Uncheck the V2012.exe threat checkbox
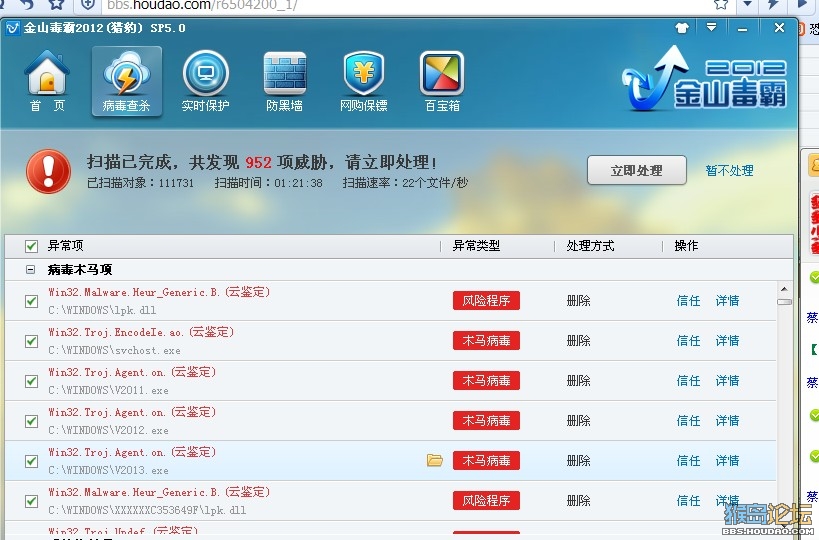Image resolution: width=819 pixels, height=540 pixels. [x=31, y=421]
